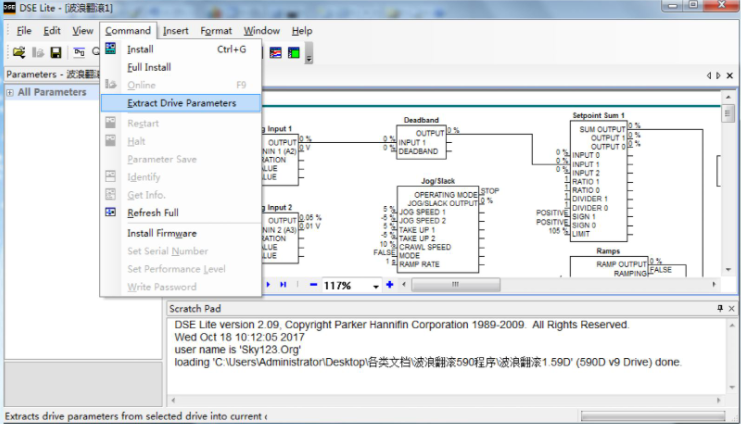Open the toolbar overflow options arrow
Image resolution: width=741 pixels, height=424 pixels.
[x=309, y=57]
